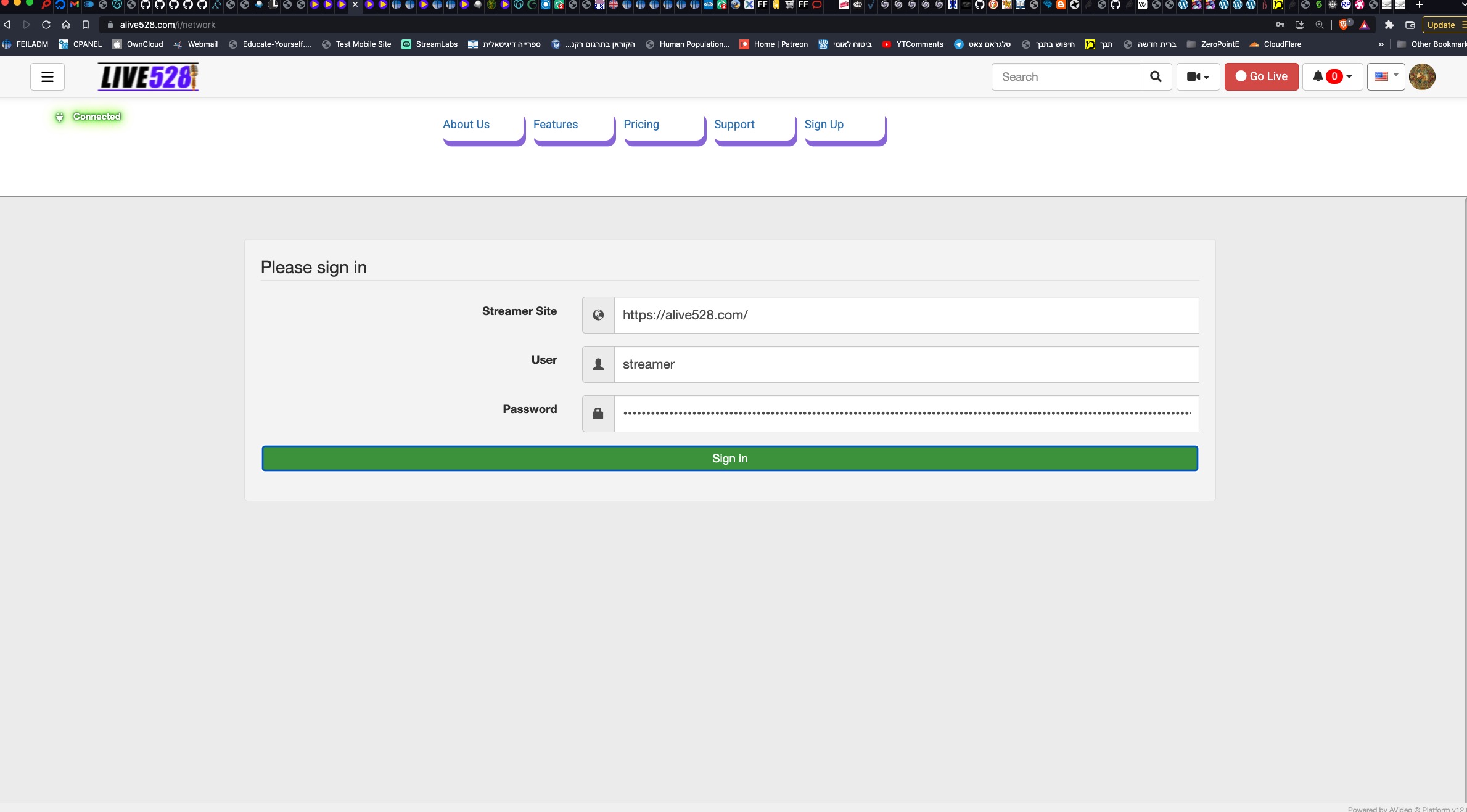Click the Connected status indicator
The image size is (1467, 812).
click(88, 117)
